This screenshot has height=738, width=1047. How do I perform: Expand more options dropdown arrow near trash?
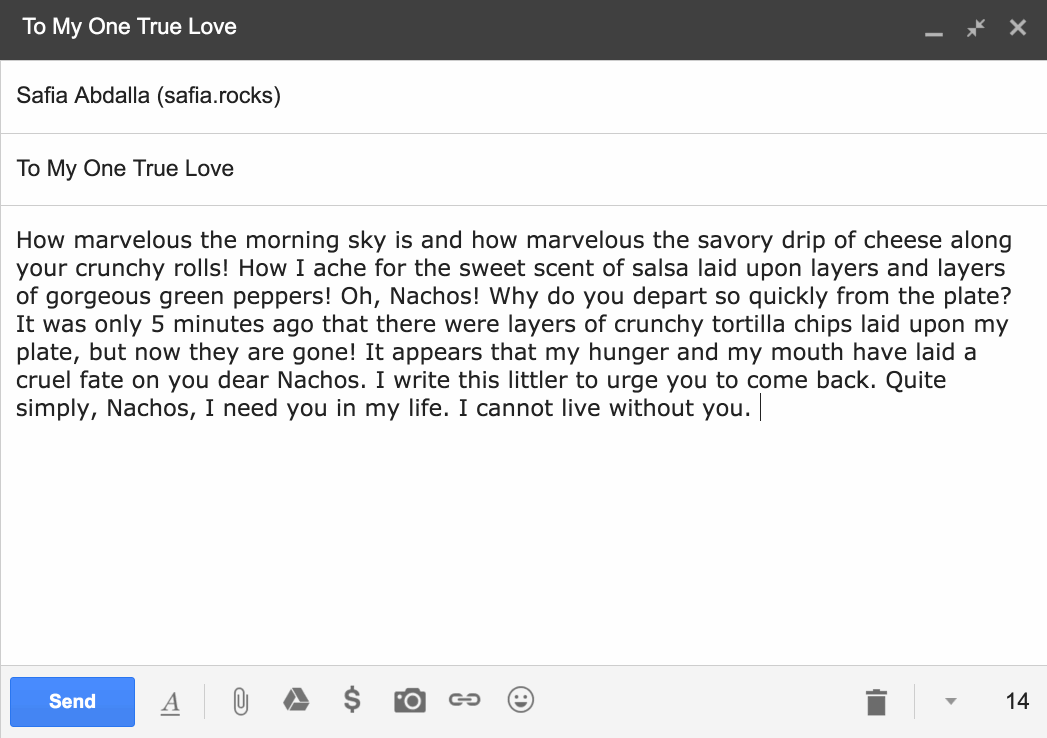pos(951,701)
